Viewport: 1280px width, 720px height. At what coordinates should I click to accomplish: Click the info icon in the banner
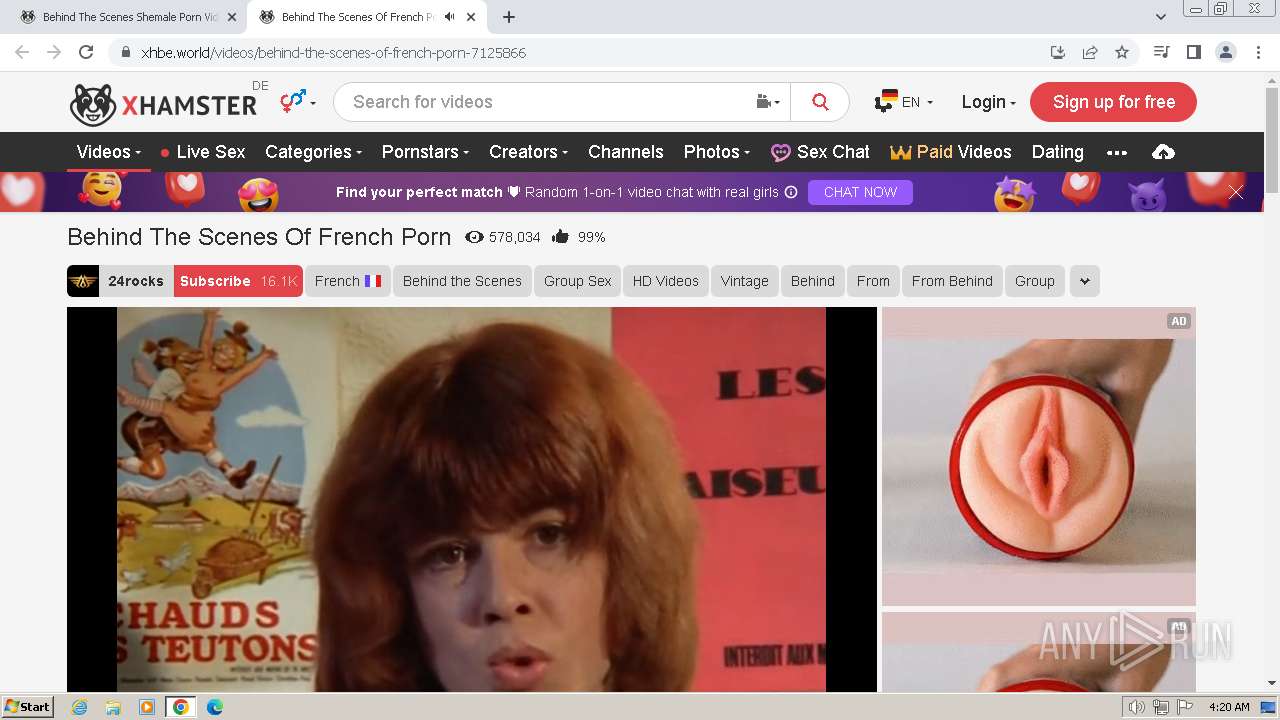pyautogui.click(x=791, y=192)
